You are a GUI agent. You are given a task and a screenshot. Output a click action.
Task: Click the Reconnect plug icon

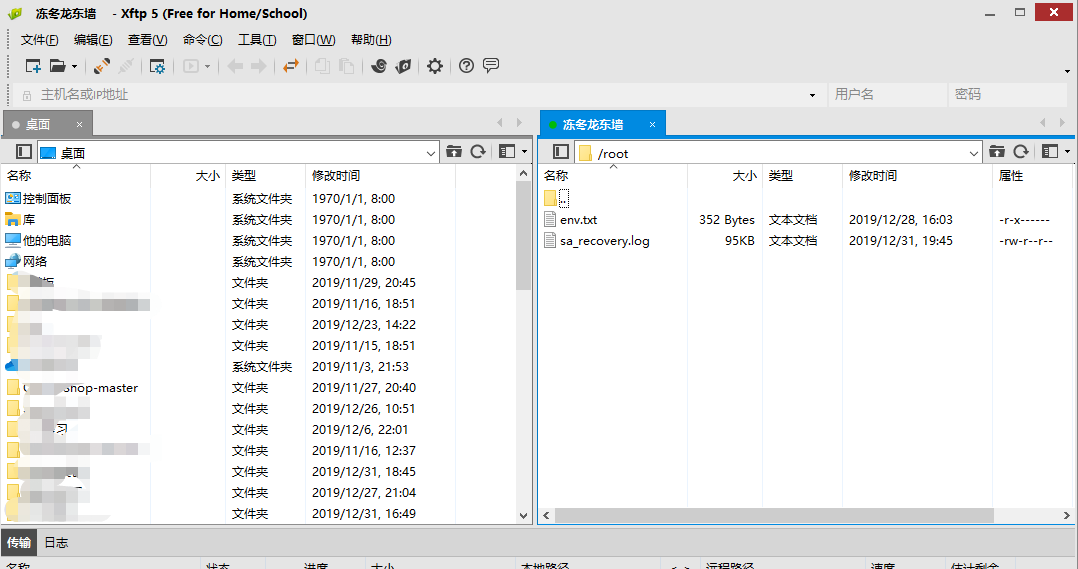point(102,66)
